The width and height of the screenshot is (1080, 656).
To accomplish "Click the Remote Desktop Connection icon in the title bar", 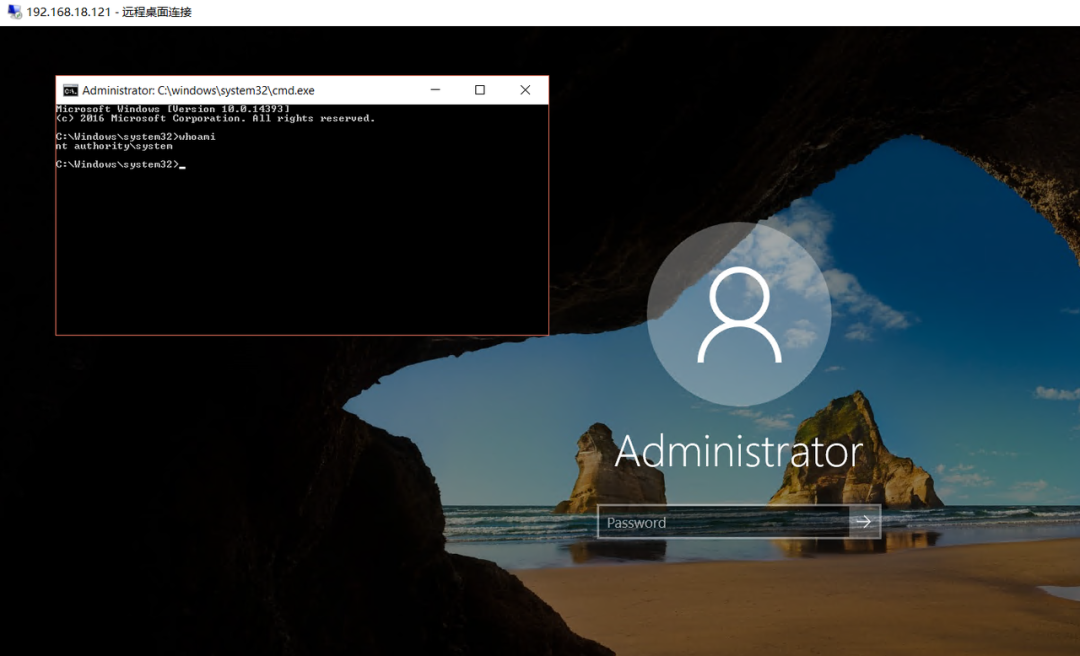I will [14, 12].
